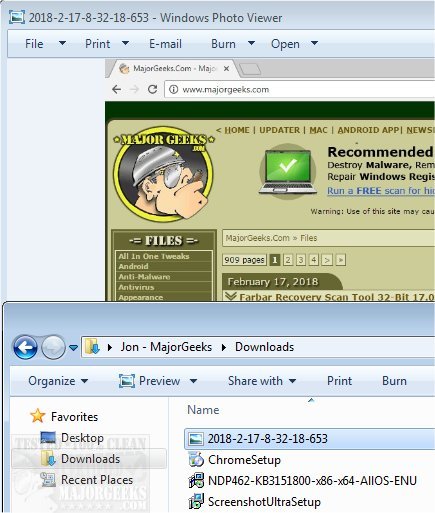Expand the Open dropdown arrow in Photo Viewer

coord(314,43)
